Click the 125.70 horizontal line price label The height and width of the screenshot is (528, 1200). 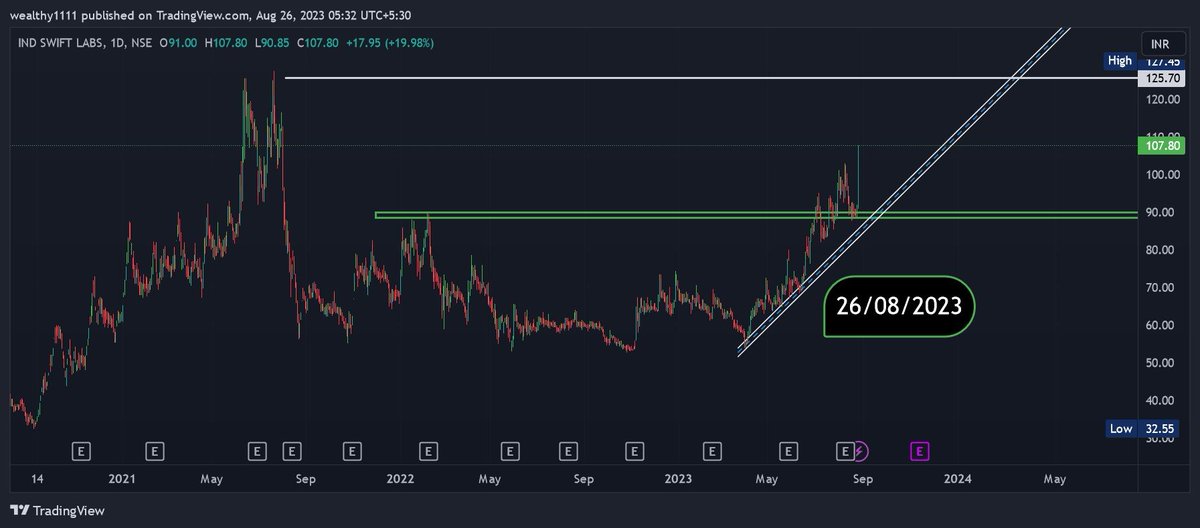coord(1161,78)
